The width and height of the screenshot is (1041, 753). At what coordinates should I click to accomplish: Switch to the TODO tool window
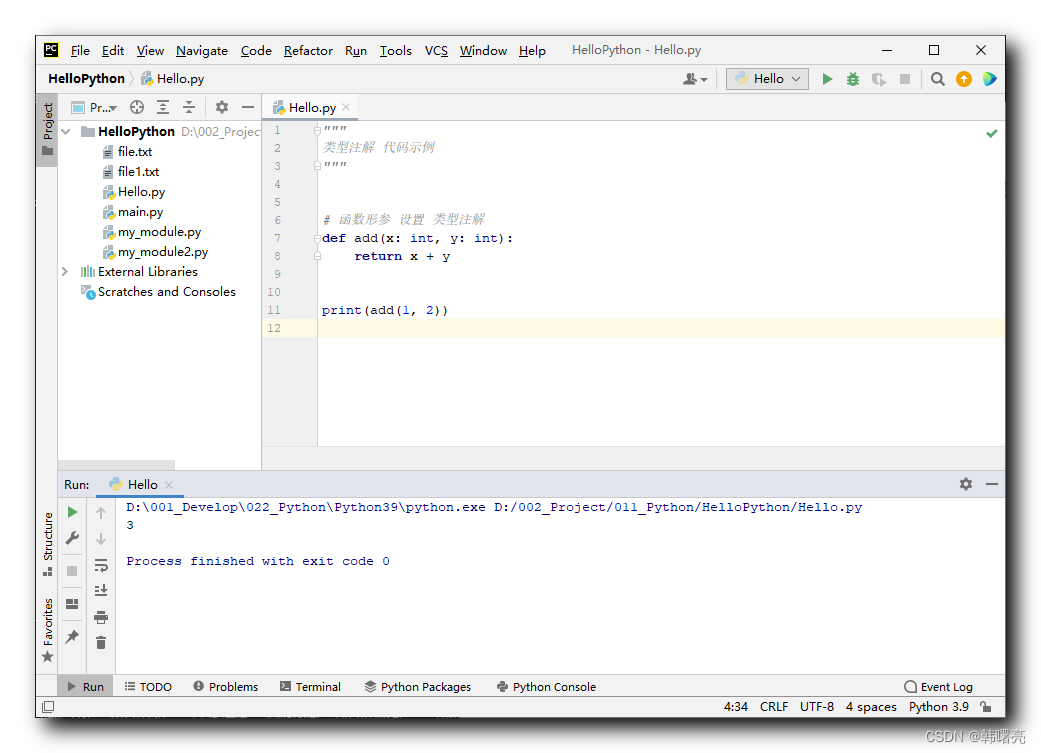click(148, 687)
